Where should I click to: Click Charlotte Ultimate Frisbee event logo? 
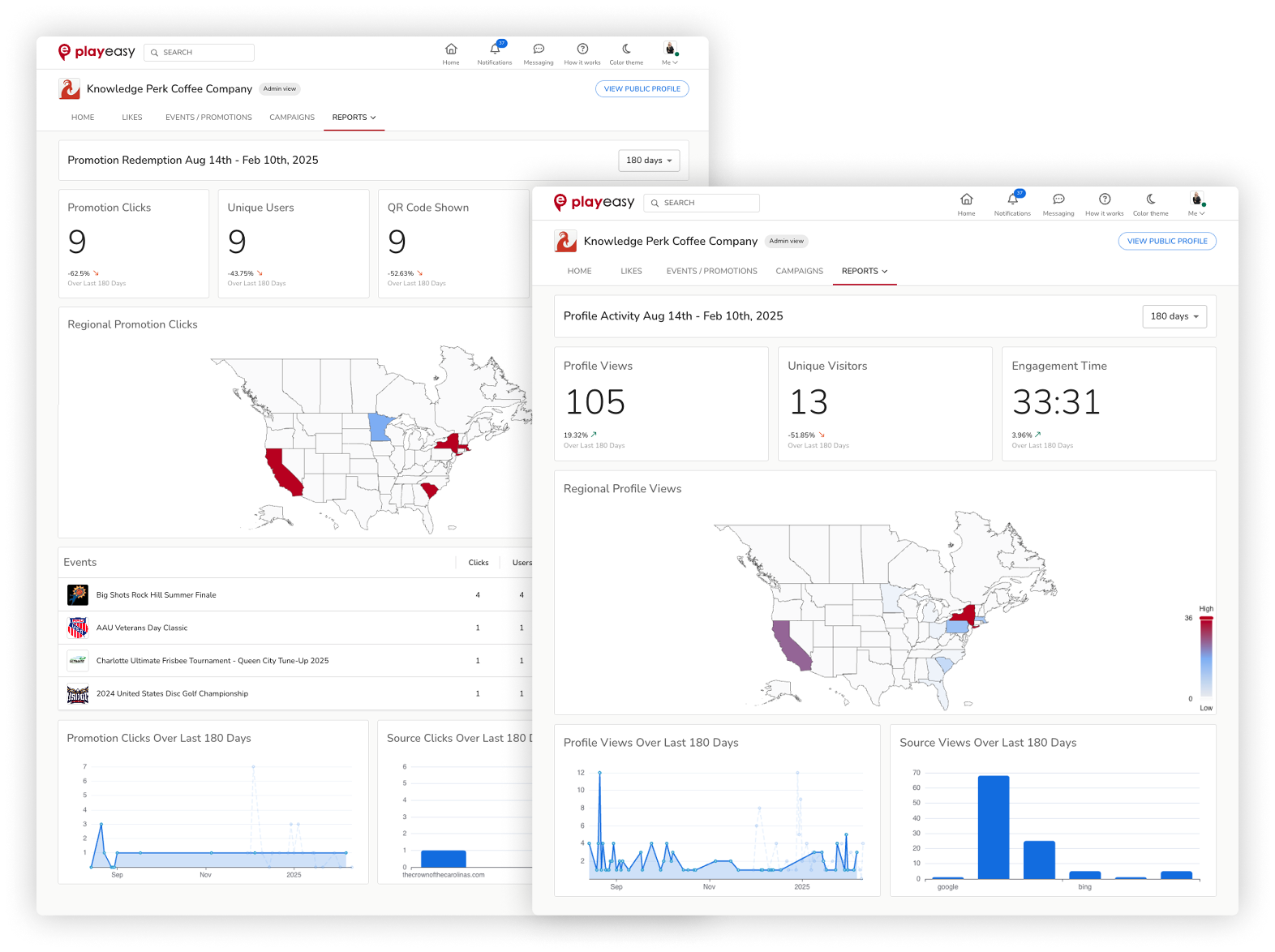[x=78, y=661]
